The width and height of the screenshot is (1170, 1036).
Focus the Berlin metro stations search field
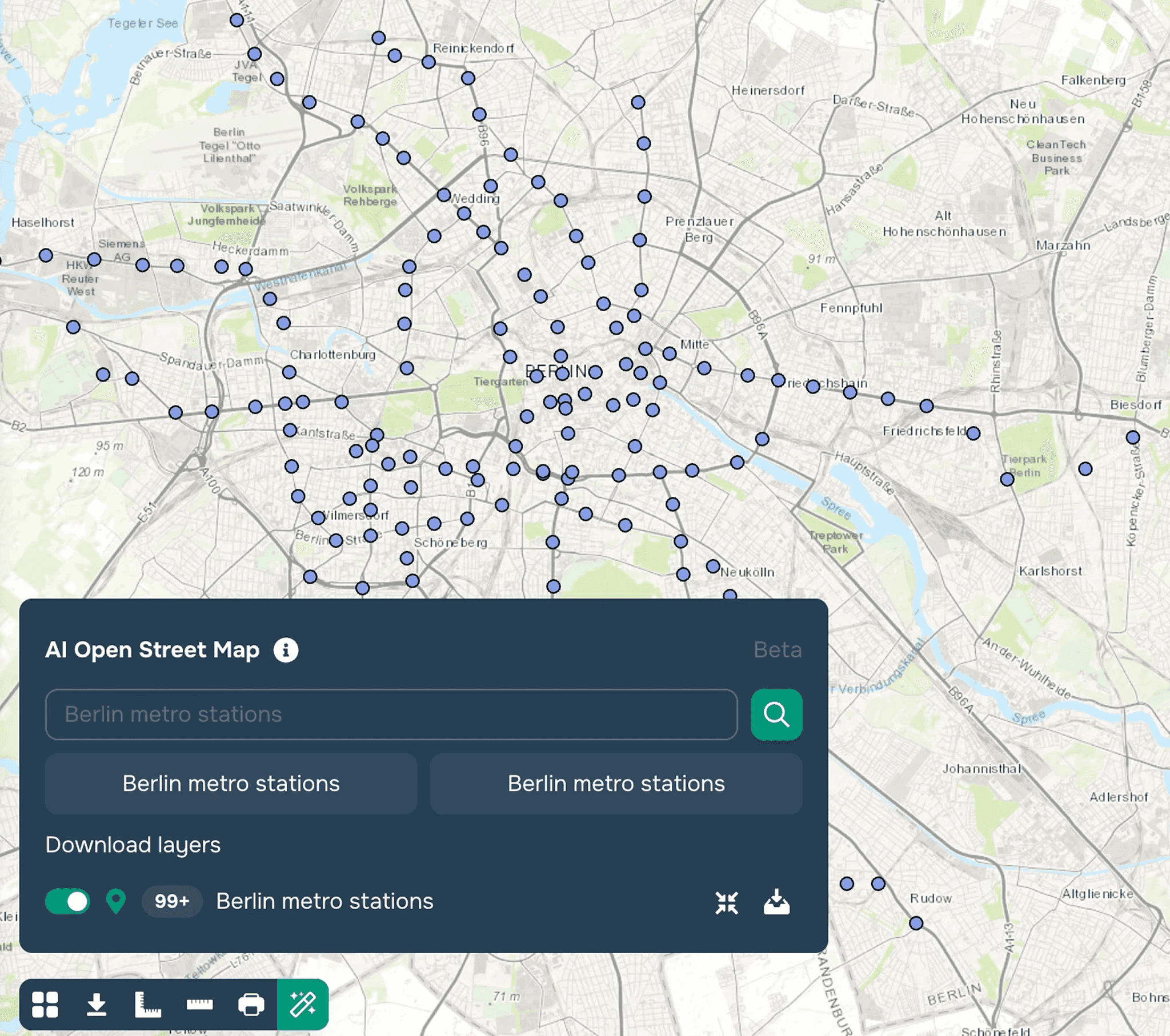(391, 714)
